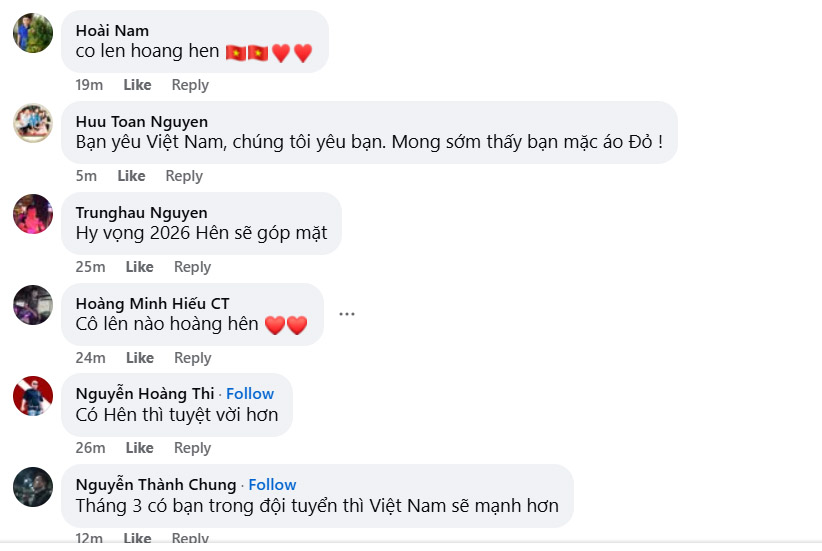
Task: Open Huu Toan Nguyen's profile picture
Action: pos(33,124)
